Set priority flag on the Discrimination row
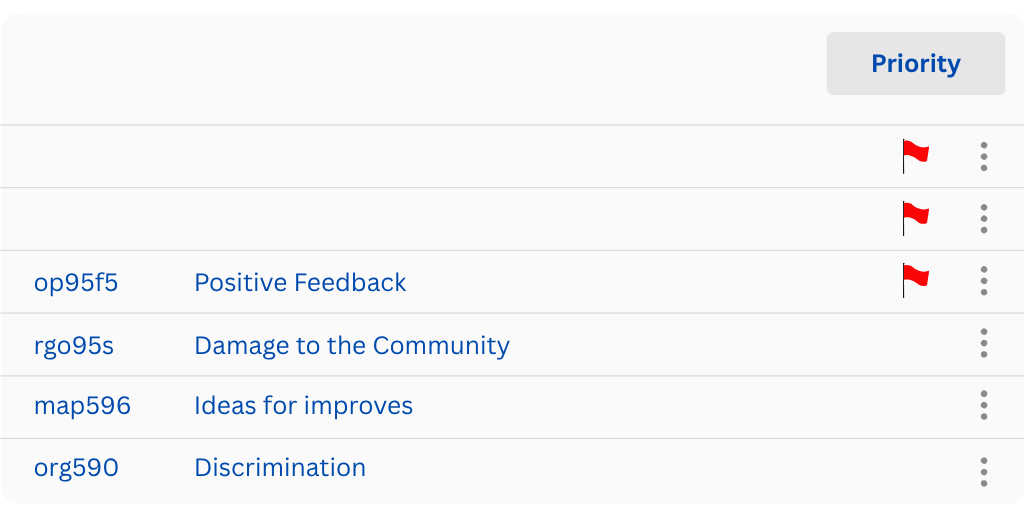1024x510 pixels. tap(915, 470)
